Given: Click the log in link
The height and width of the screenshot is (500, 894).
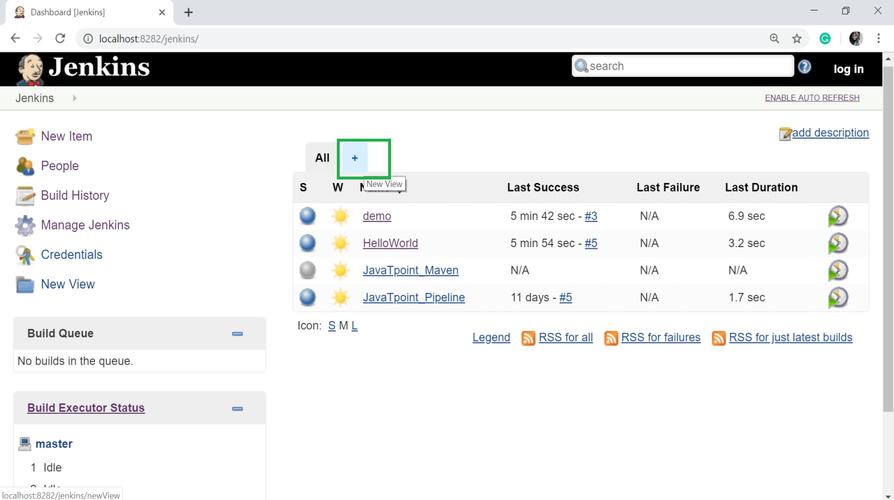Looking at the screenshot, I should [x=848, y=69].
